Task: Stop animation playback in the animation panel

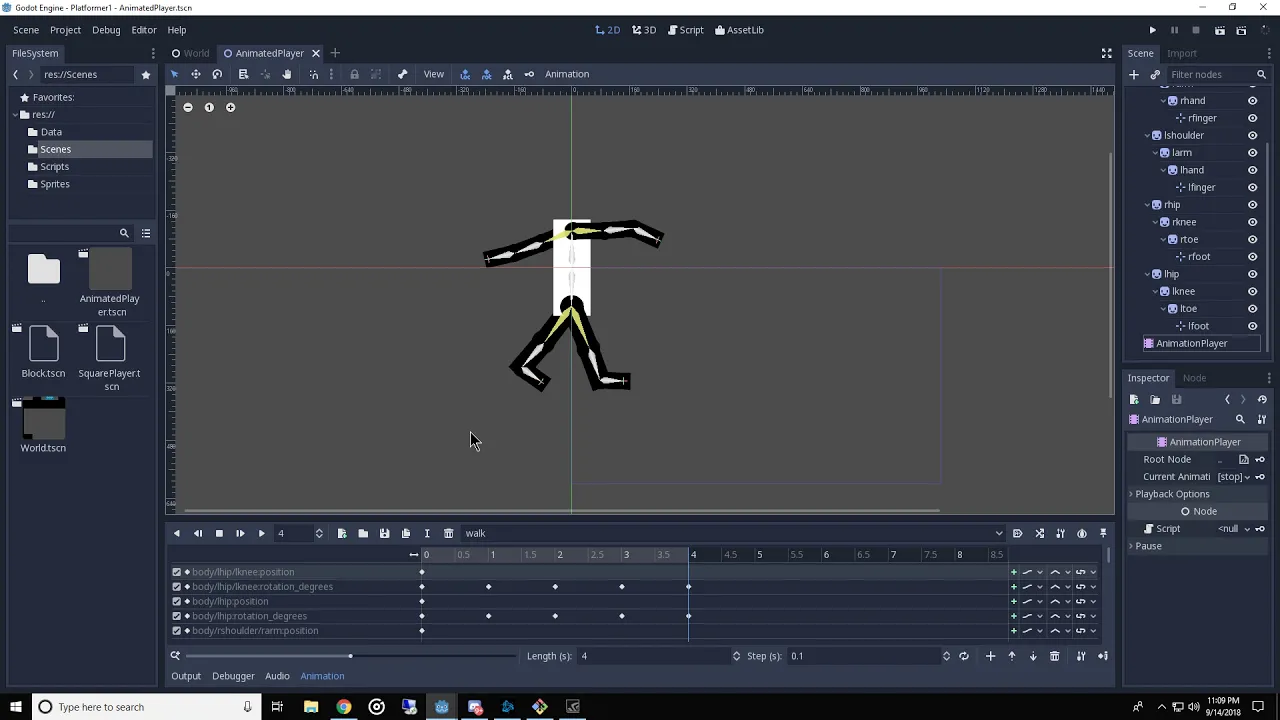Action: click(x=219, y=533)
